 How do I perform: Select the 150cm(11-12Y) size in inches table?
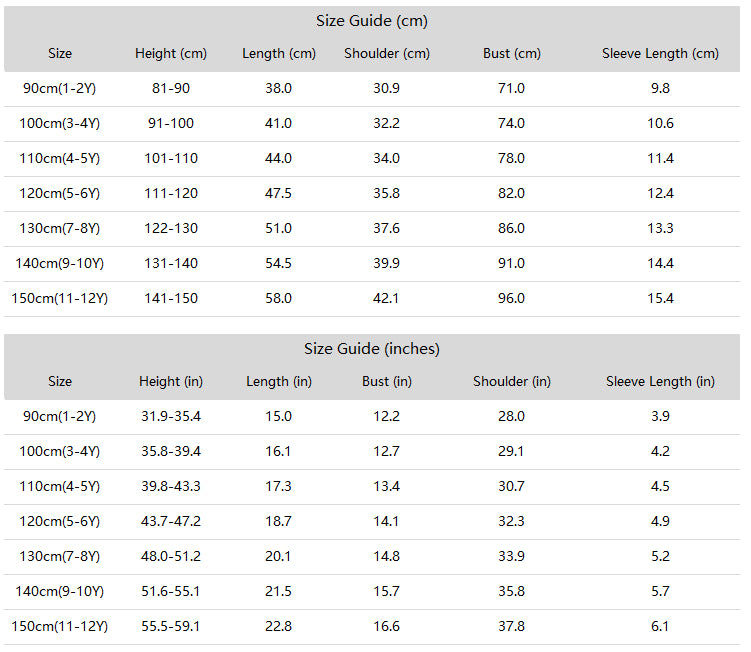[x=60, y=627]
